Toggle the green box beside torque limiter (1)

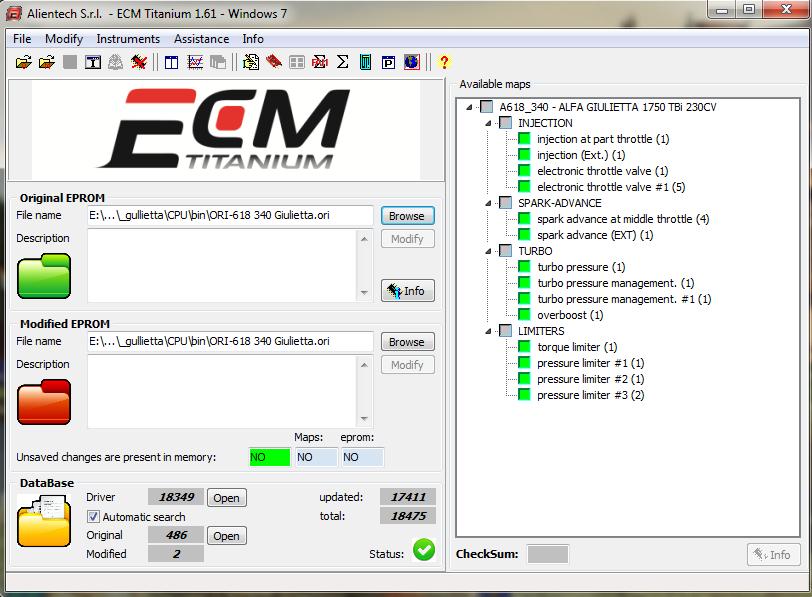point(524,347)
